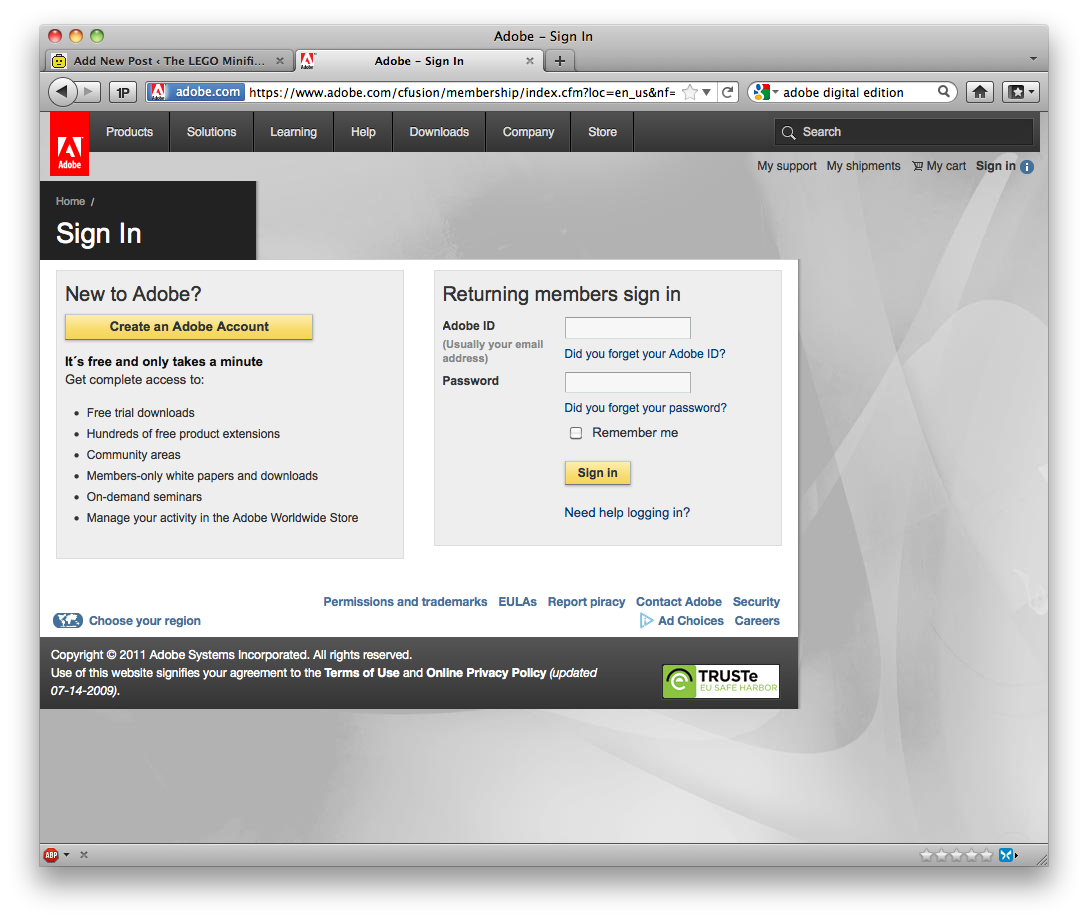Open the list-all-tabs dropdown arrow
The height and width of the screenshot is (921, 1088).
click(x=1033, y=59)
